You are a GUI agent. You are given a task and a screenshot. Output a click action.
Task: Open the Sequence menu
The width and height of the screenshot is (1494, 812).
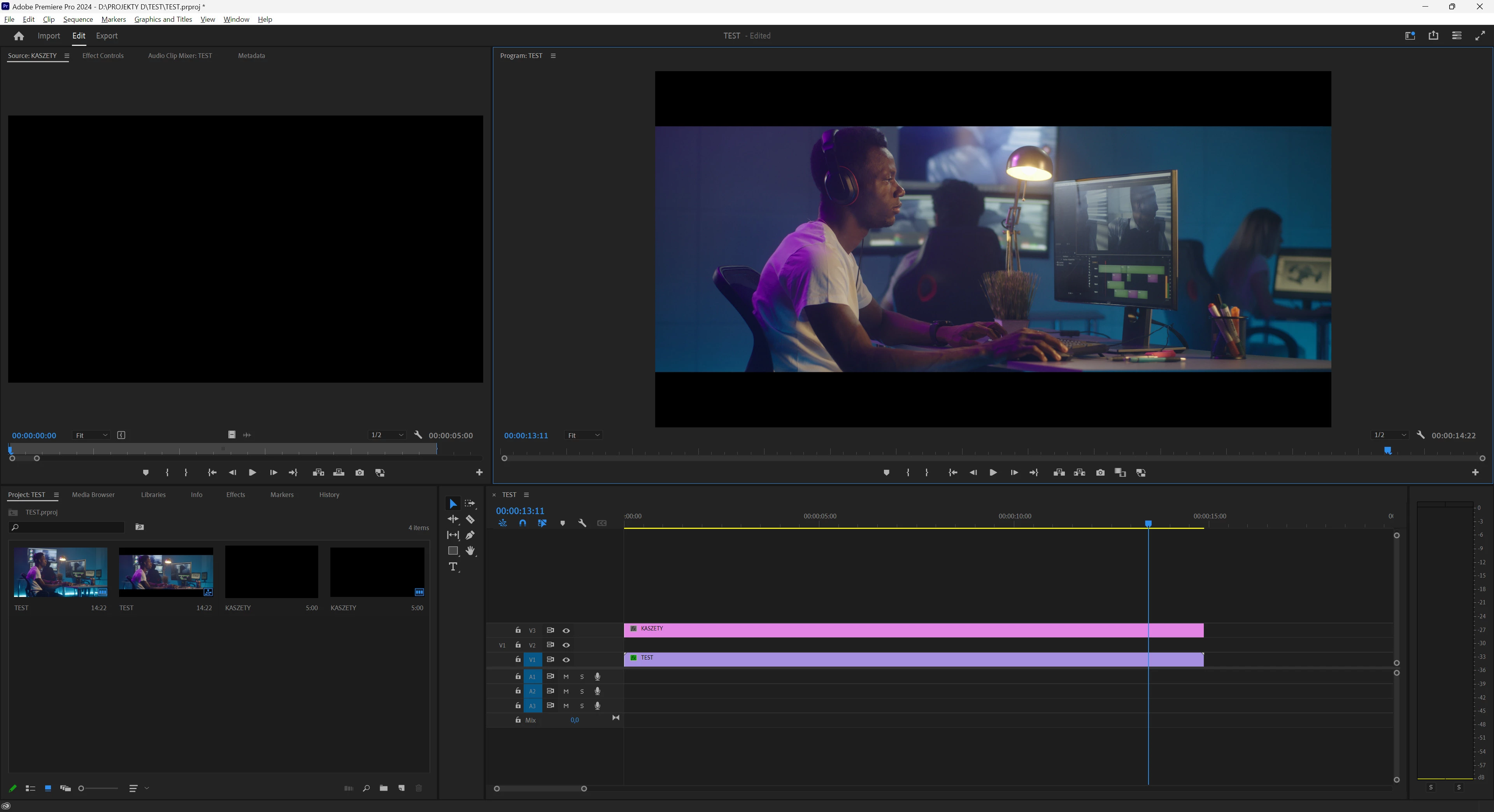click(x=78, y=19)
